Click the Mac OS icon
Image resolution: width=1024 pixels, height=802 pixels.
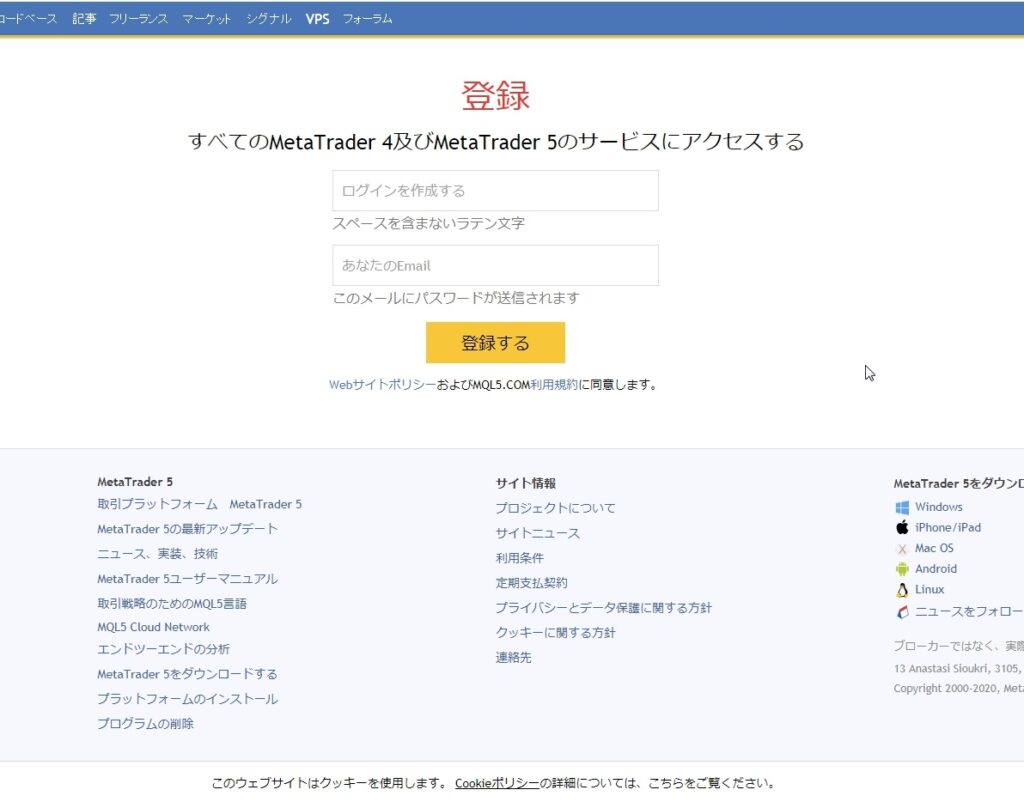pyautogui.click(x=902, y=549)
